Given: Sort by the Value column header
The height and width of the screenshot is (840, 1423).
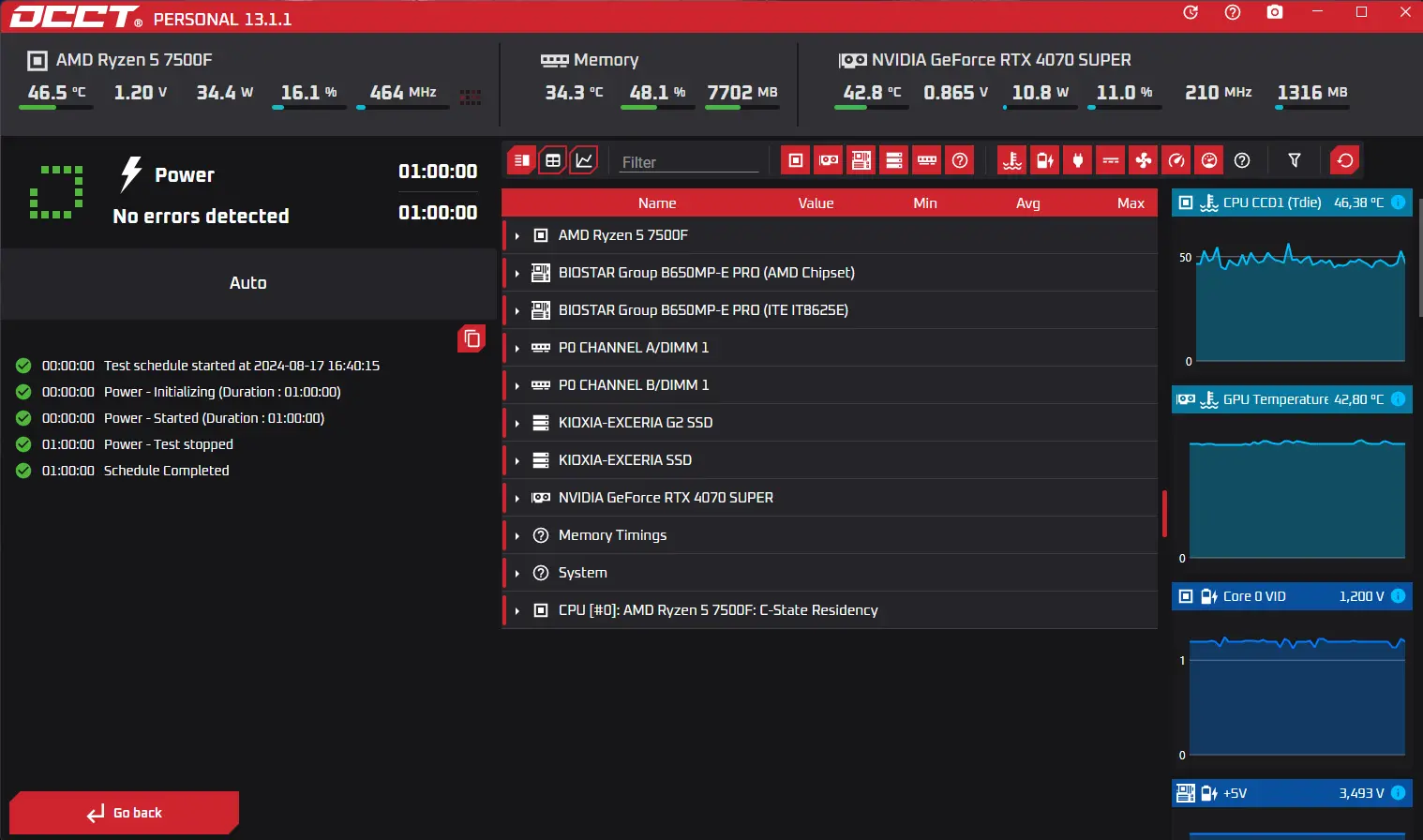Looking at the screenshot, I should coord(816,202).
